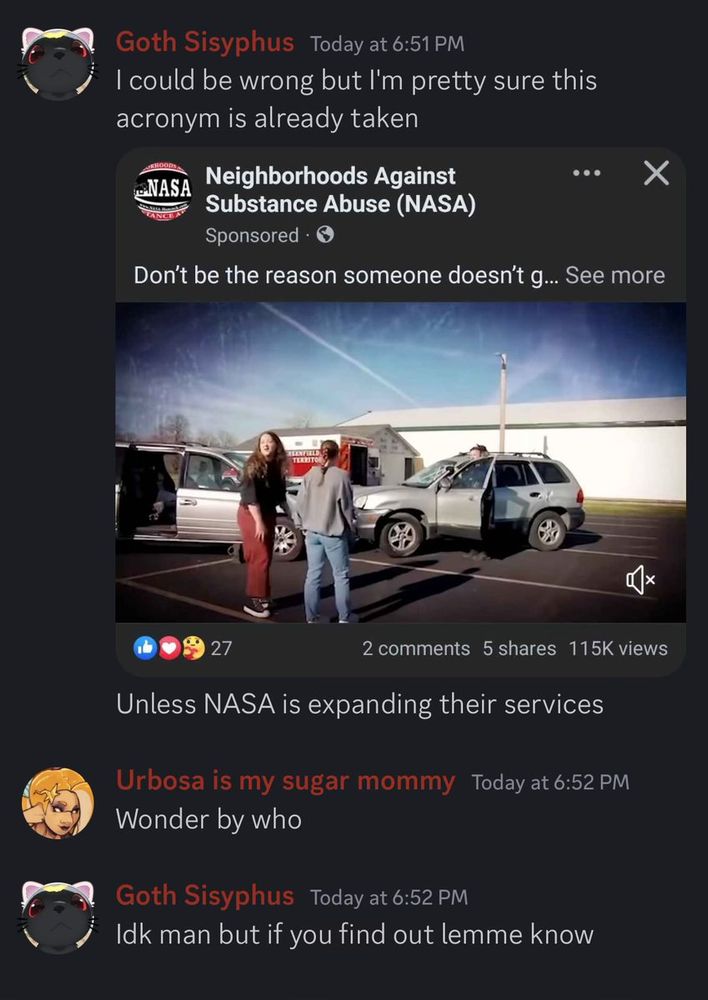
Task: Click the blue thumbs-up like reaction icon
Action: click(145, 648)
